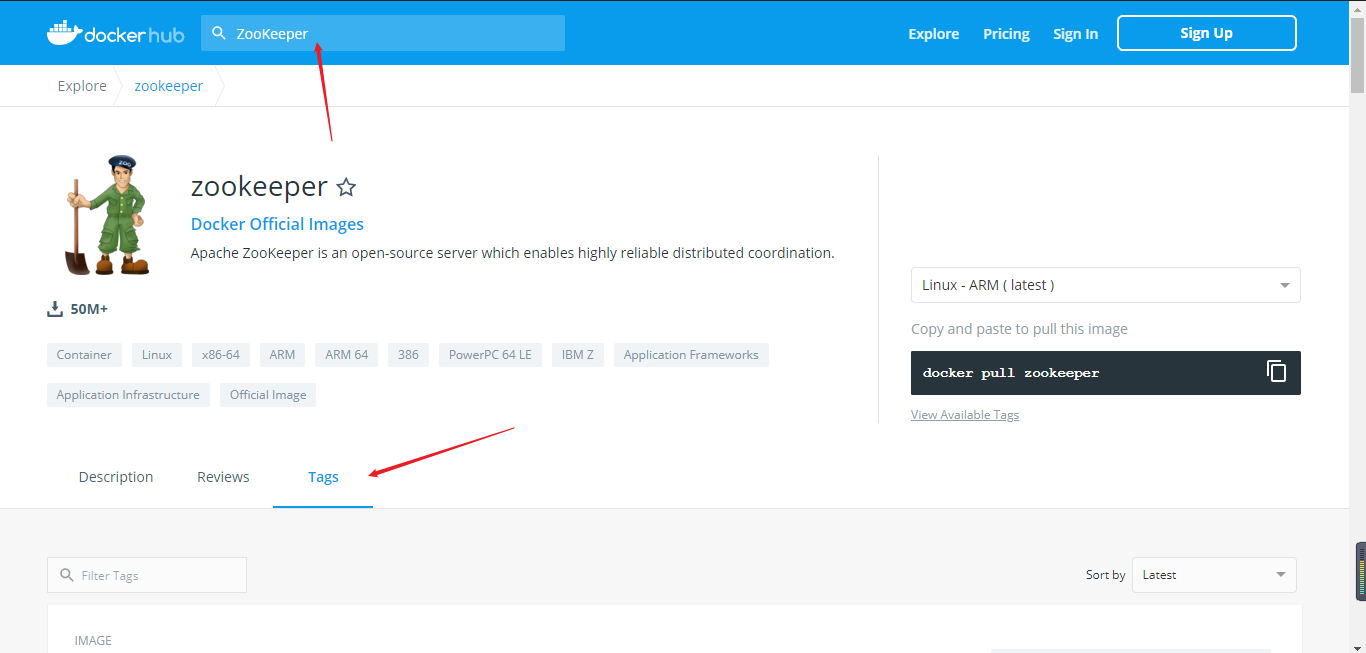Click Explore in the breadcrumb trail
The image size is (1366, 653).
click(81, 85)
